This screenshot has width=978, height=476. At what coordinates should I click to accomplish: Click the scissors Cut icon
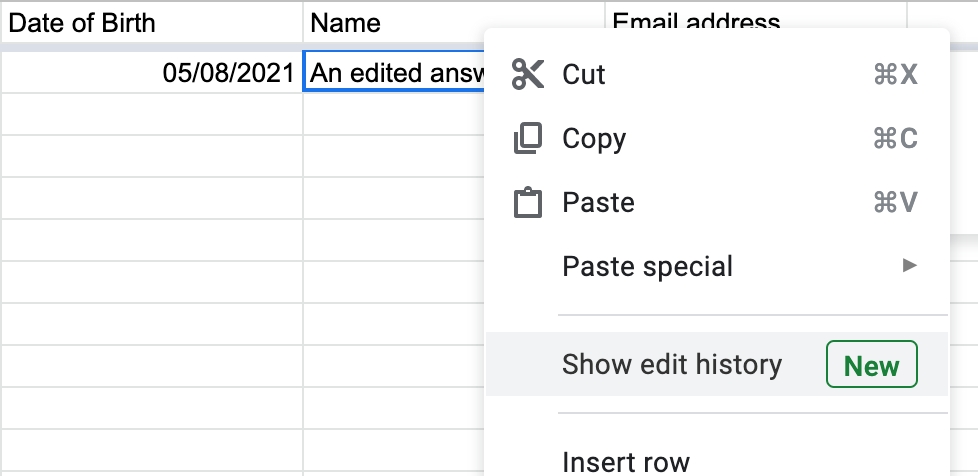point(527,74)
